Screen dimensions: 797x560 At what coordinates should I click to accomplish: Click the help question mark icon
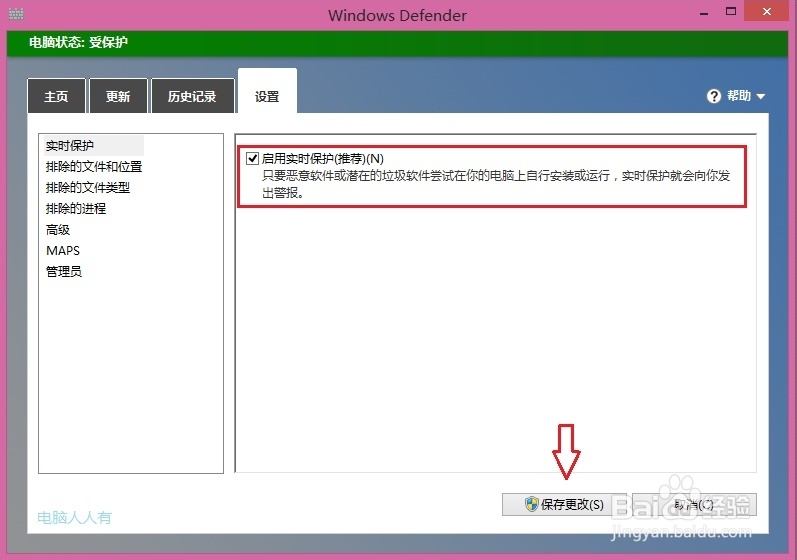[x=714, y=96]
